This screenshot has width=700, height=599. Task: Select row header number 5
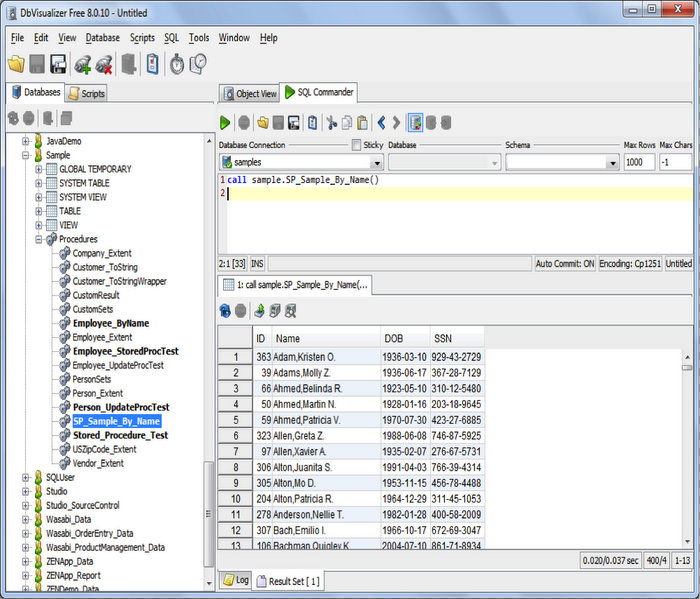click(x=235, y=420)
